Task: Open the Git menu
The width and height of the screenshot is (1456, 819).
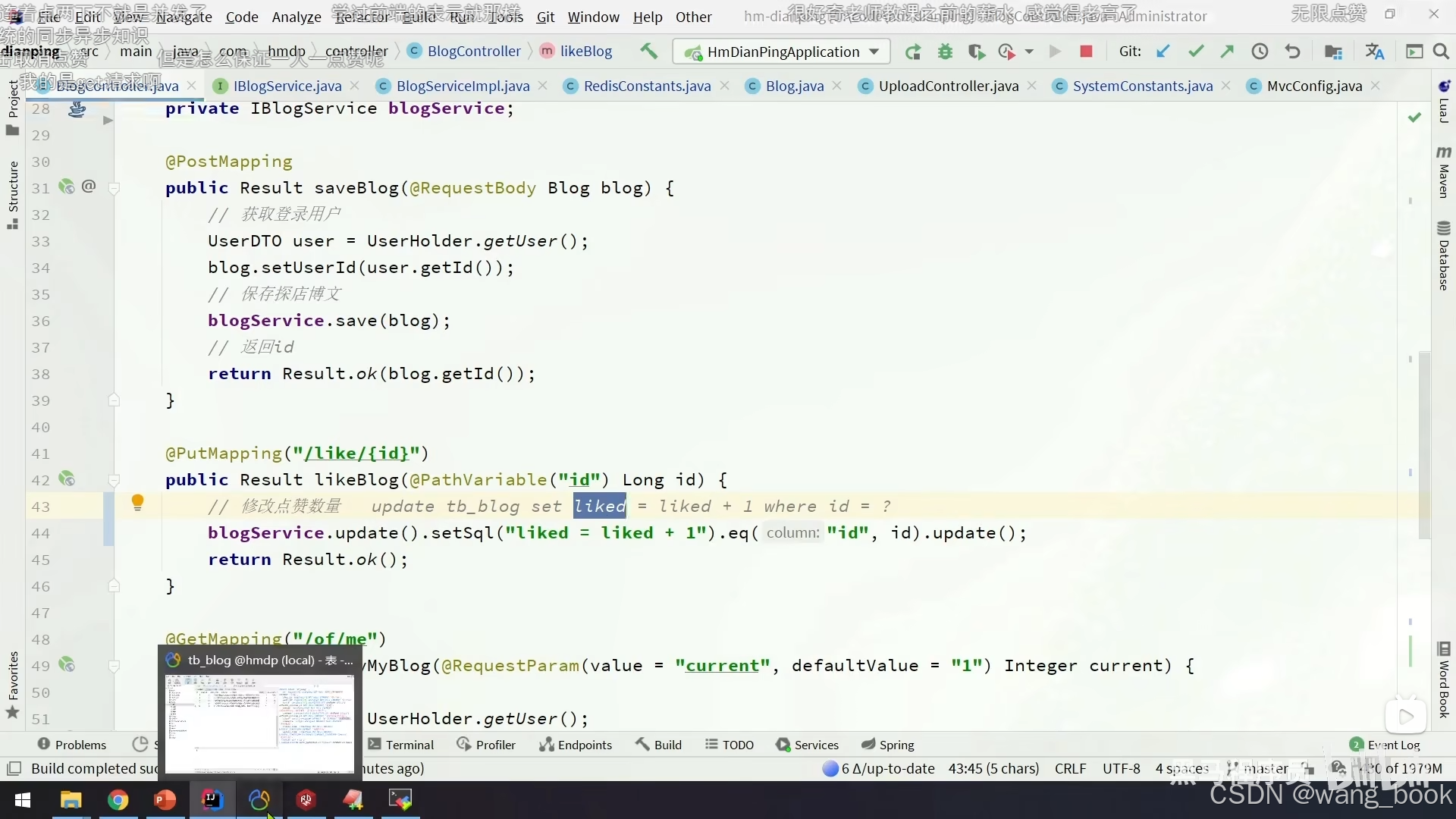Action: 545,17
